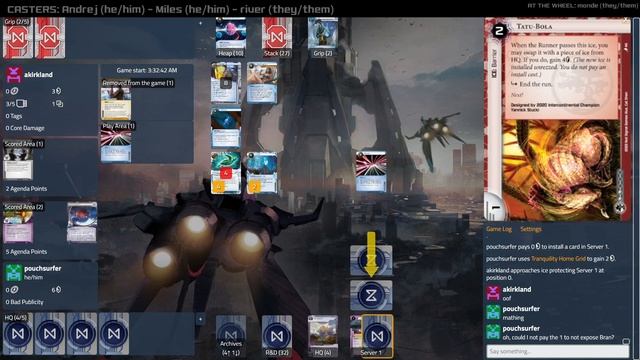Viewport: 640px width, 360px height.
Task: Click the facedown card in Server 1
Action: pos(377,336)
